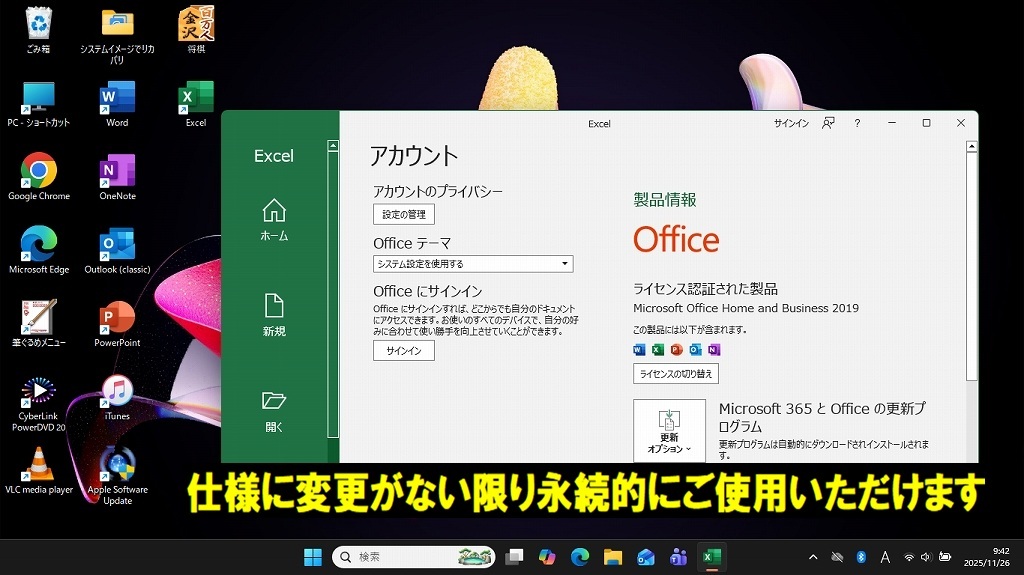The image size is (1024, 575).
Task: Open the Windows Start menu
Action: [x=313, y=557]
